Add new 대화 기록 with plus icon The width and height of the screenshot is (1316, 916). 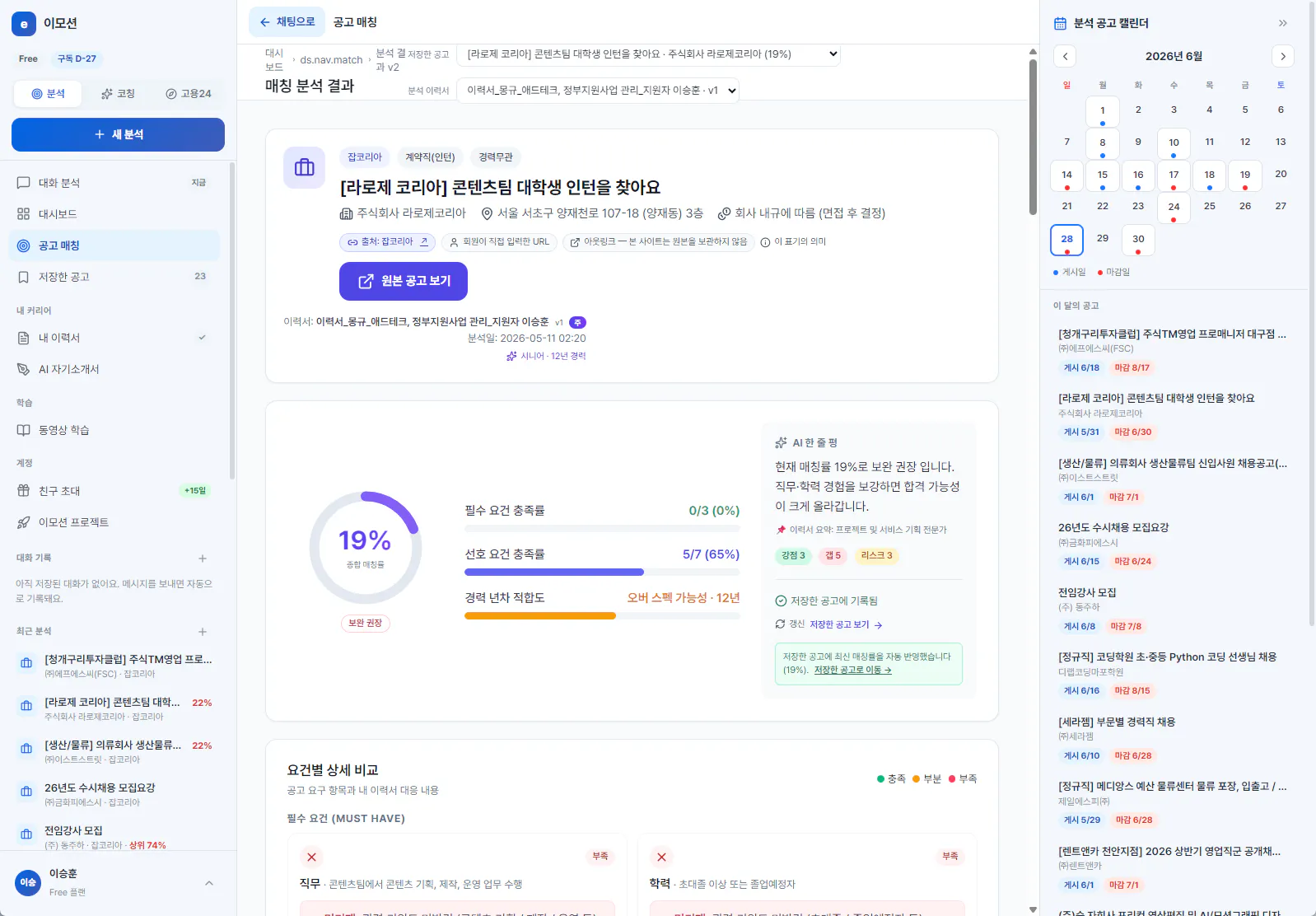pyautogui.click(x=203, y=558)
